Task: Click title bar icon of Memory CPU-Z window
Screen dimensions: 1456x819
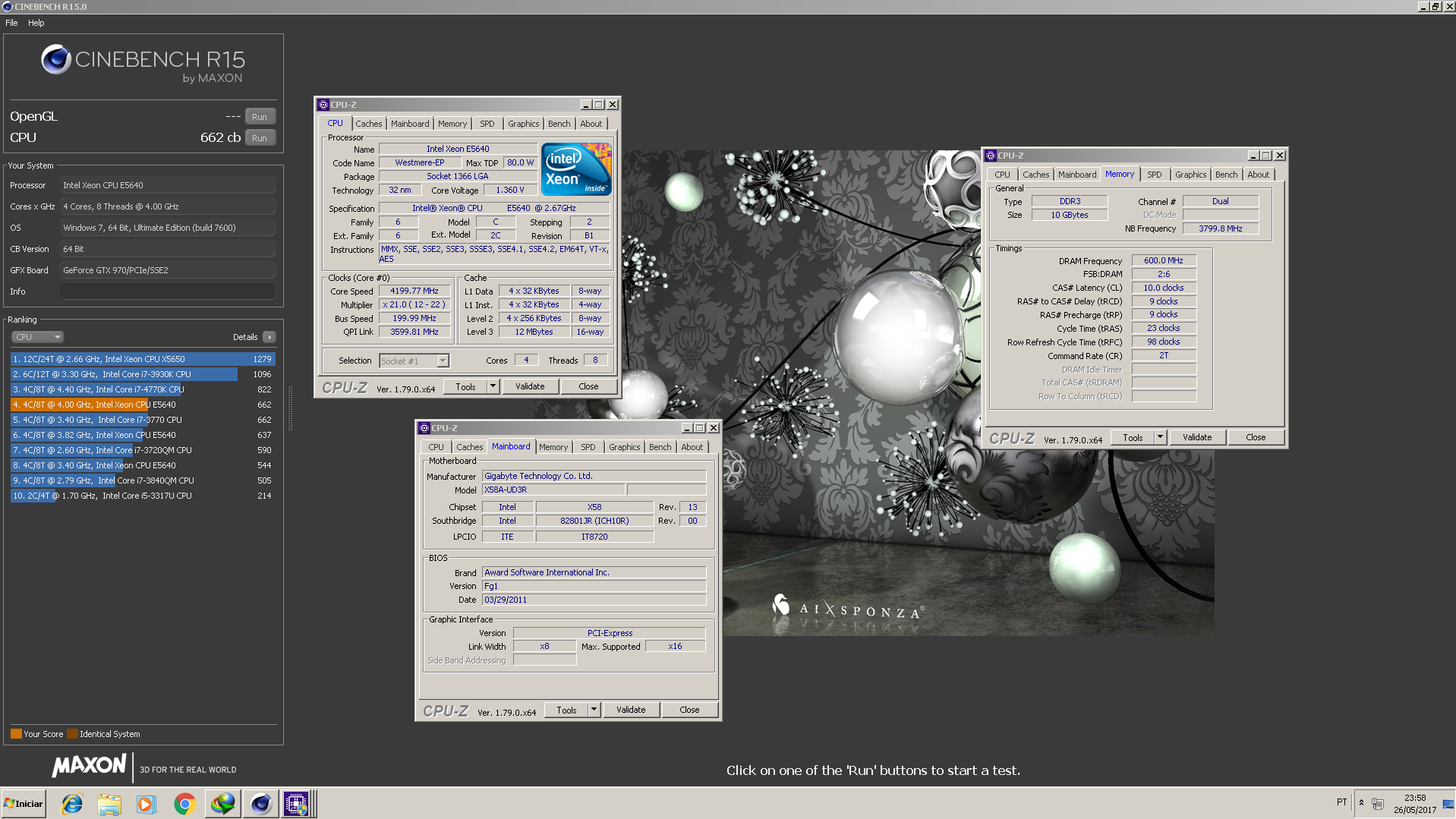Action: (991, 156)
